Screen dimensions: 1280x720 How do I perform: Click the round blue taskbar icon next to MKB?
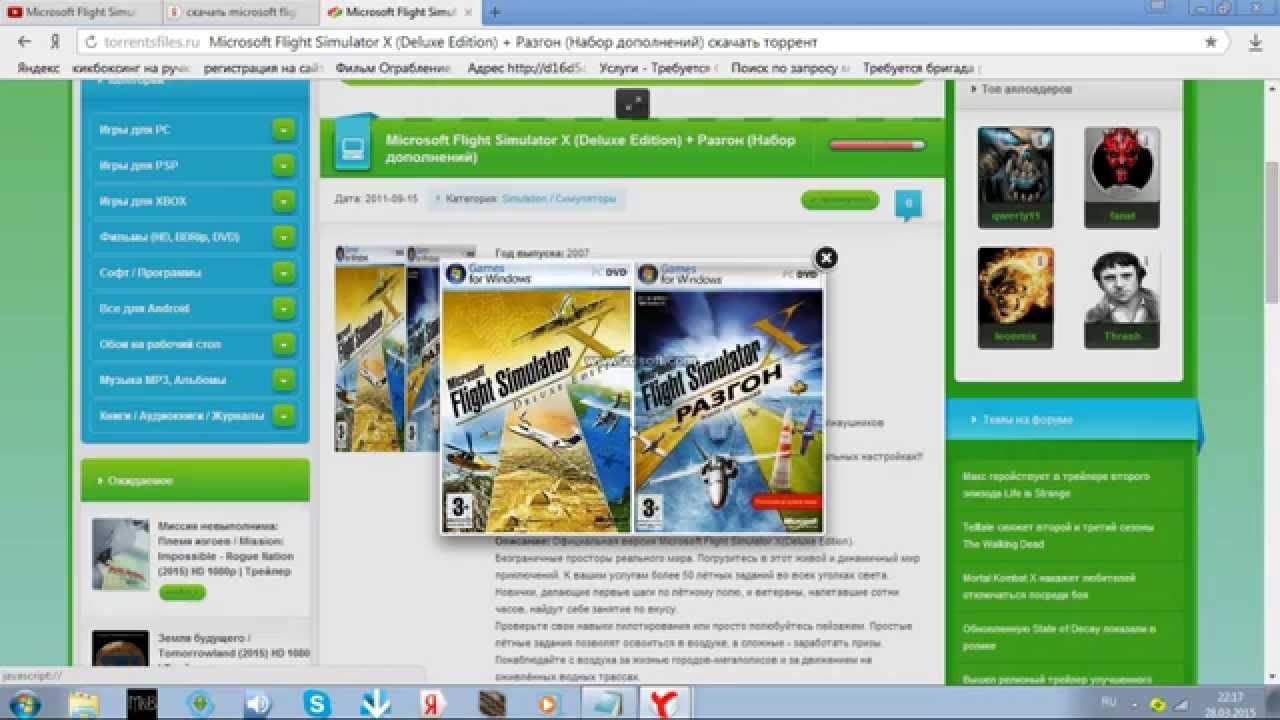(200, 704)
